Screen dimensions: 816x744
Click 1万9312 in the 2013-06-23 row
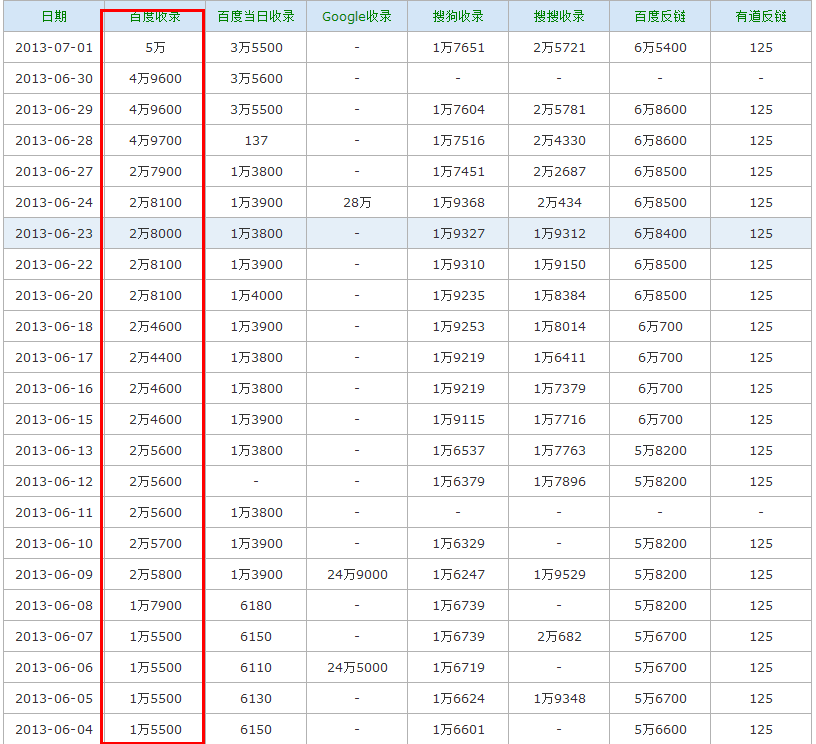pyautogui.click(x=559, y=234)
